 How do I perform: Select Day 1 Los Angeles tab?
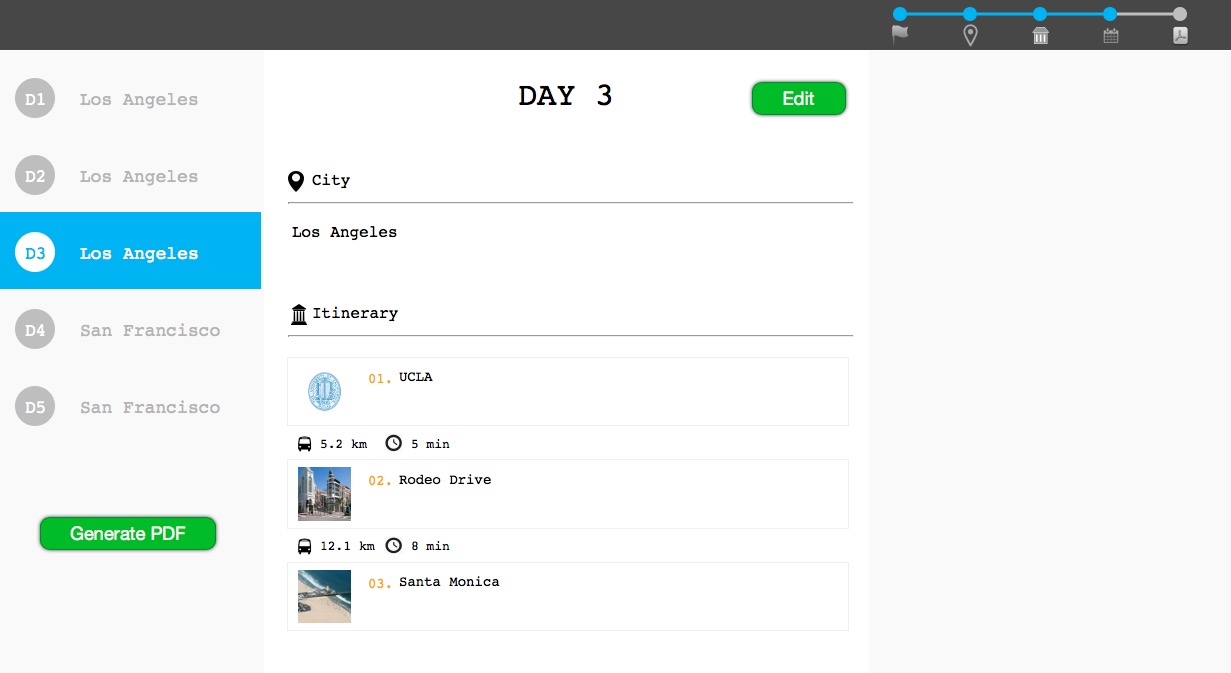click(x=130, y=99)
